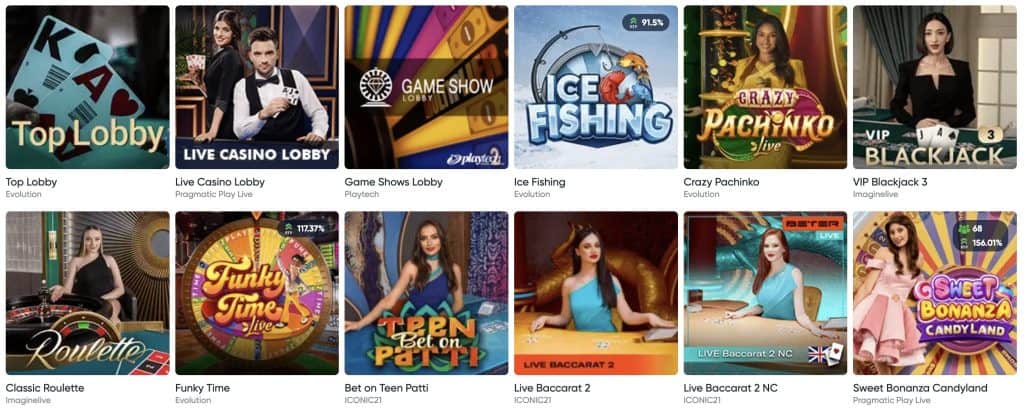Click the Crazy Pachinko title link
Viewport: 1024px width, 412px height.
click(x=722, y=182)
